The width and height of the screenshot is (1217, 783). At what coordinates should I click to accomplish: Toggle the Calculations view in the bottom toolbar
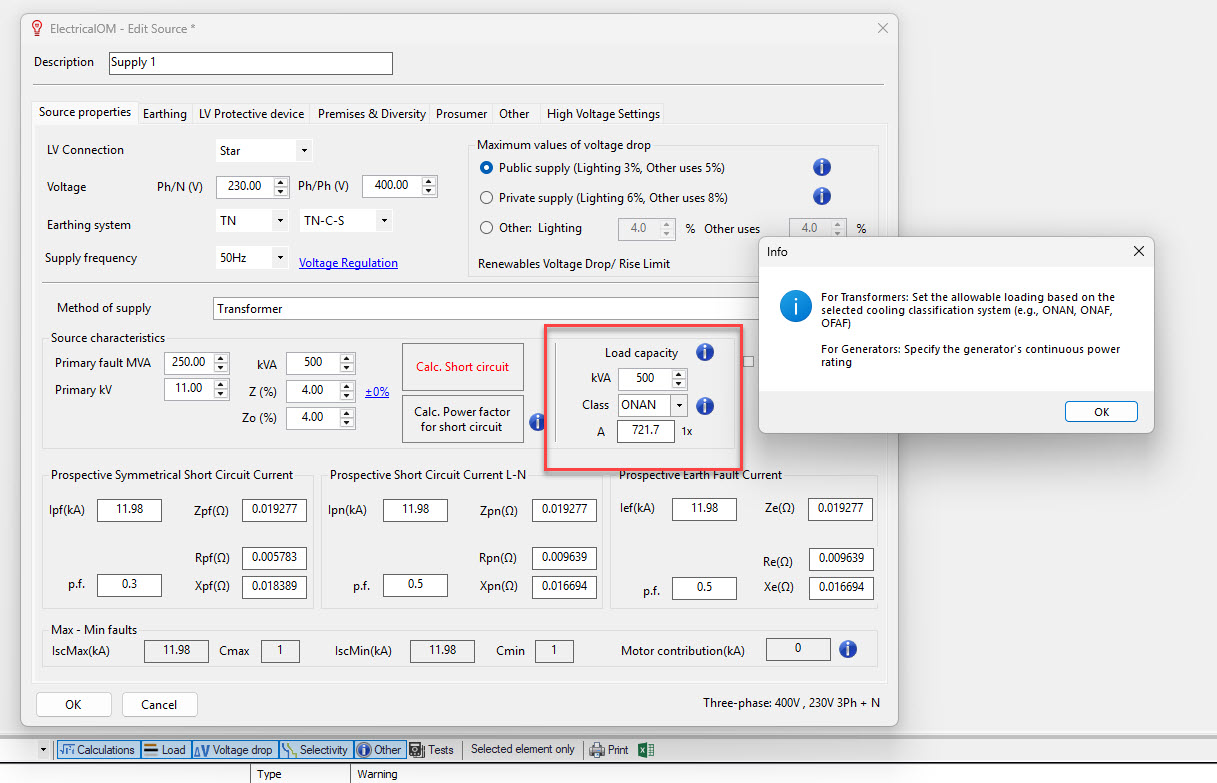98,749
